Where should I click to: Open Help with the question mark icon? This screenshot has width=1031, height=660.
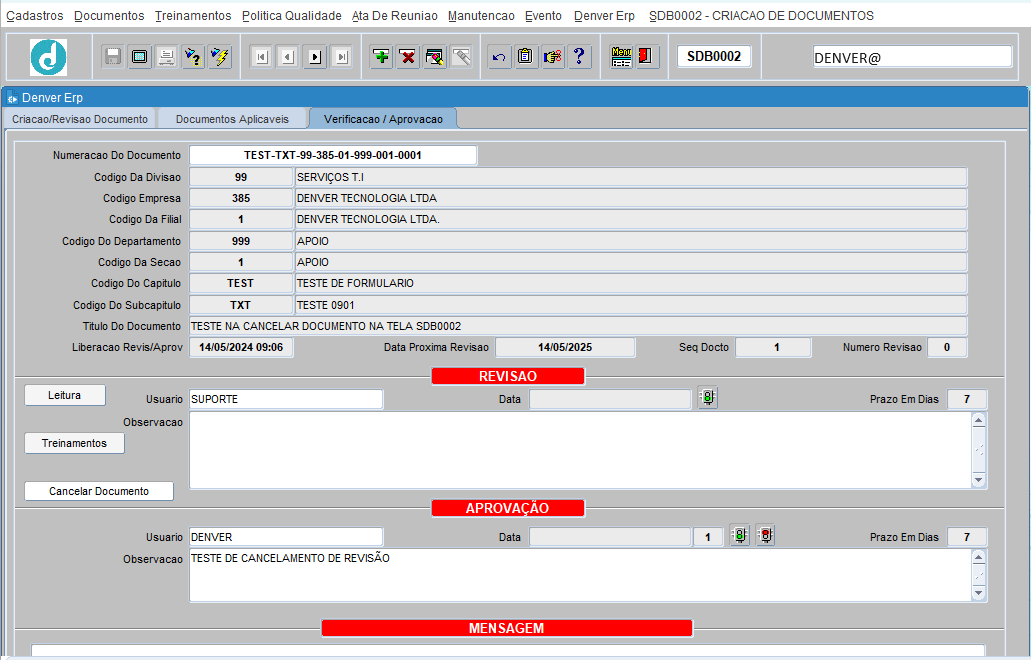click(x=579, y=57)
